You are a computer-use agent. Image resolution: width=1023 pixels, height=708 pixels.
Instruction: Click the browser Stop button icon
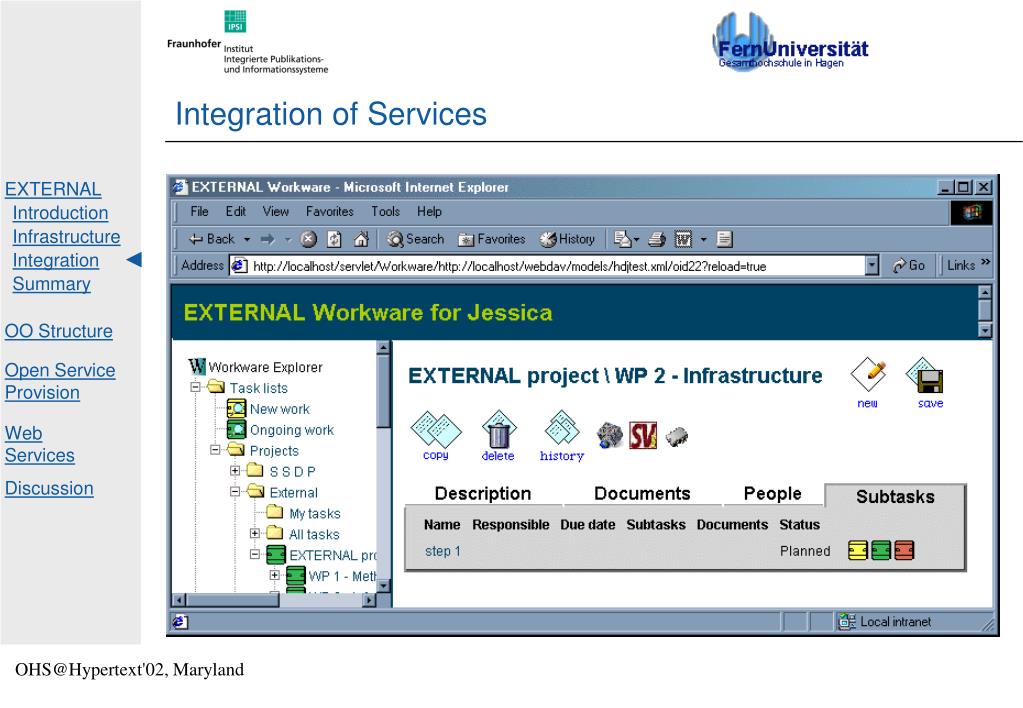click(309, 239)
